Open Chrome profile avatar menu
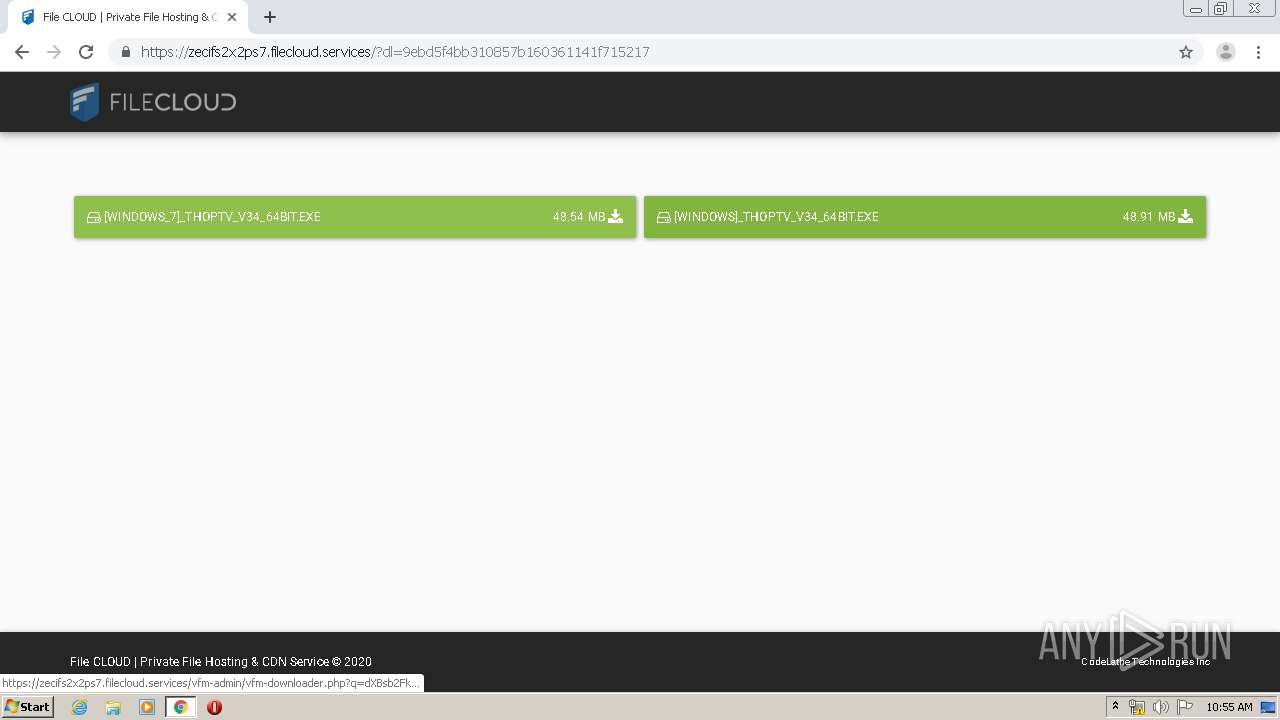This screenshot has height=720, width=1280. point(1226,52)
